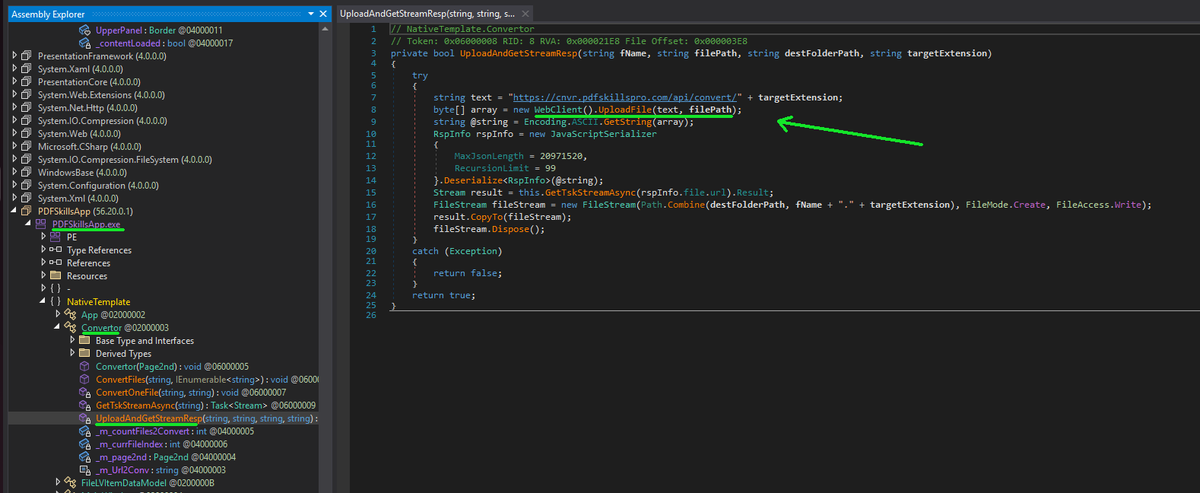This screenshot has height=493, width=1200.
Task: Select NativeTemplate namespace label
Action: coord(99,301)
